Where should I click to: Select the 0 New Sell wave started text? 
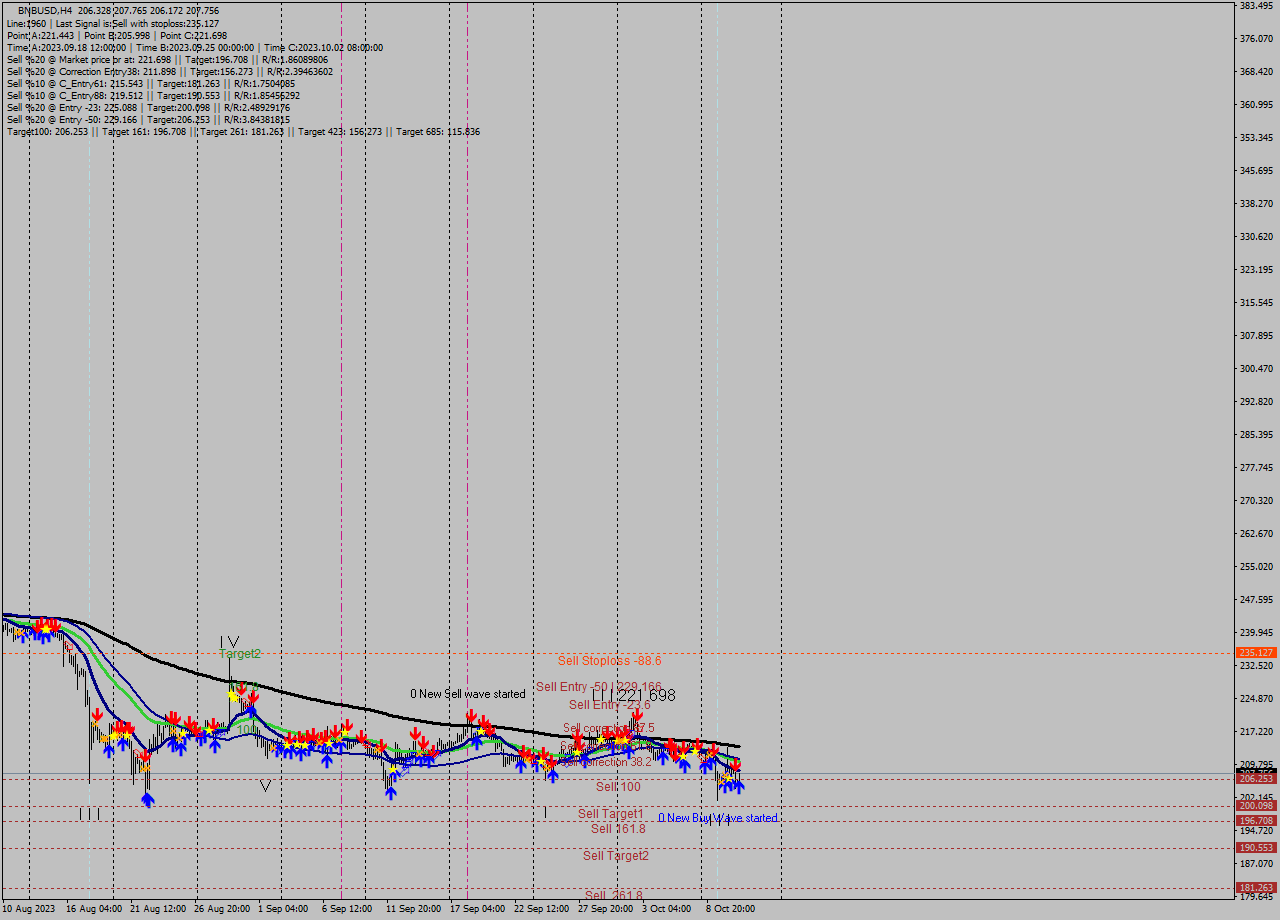pos(467,693)
